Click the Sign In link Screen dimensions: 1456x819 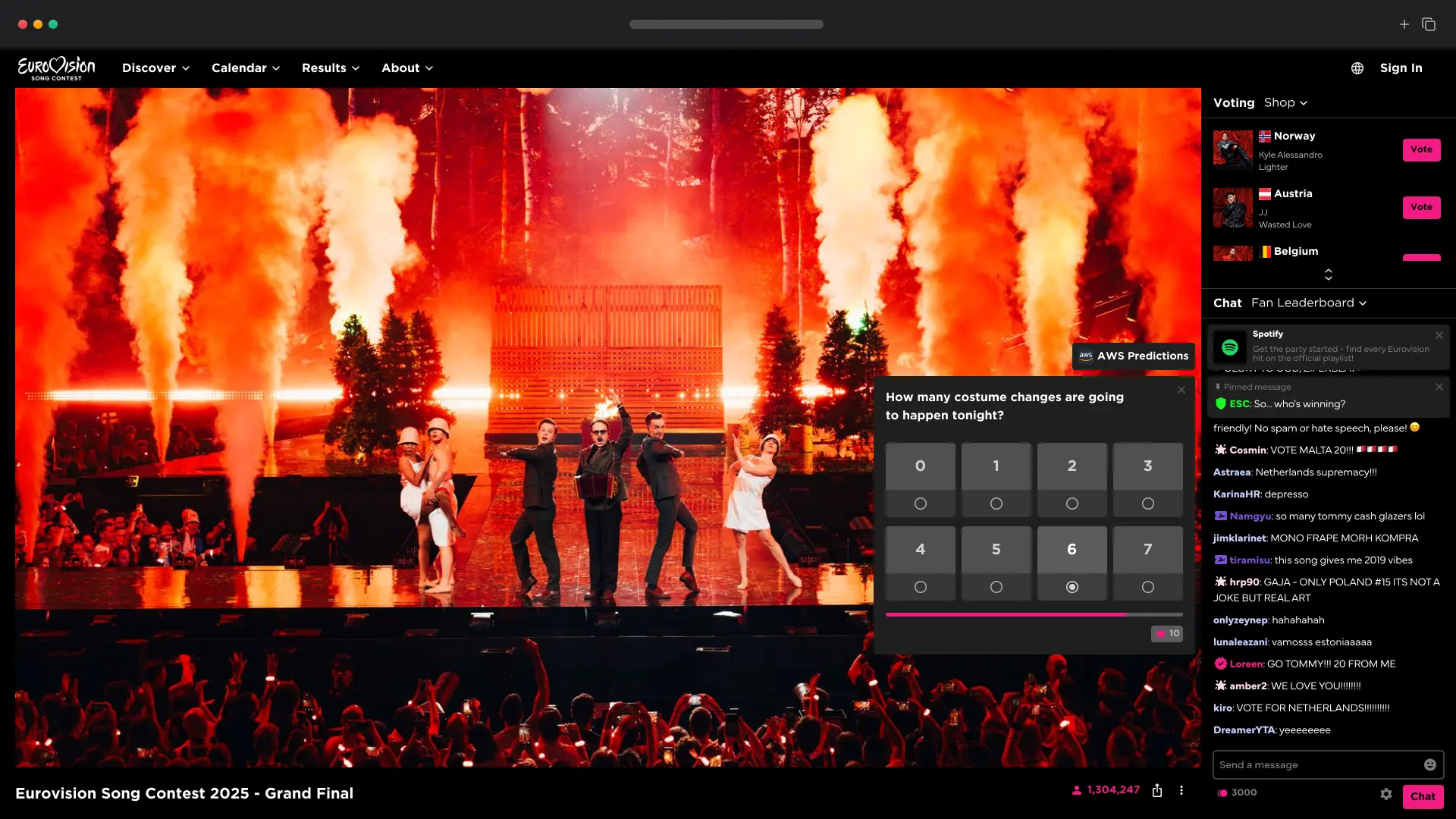pos(1401,68)
